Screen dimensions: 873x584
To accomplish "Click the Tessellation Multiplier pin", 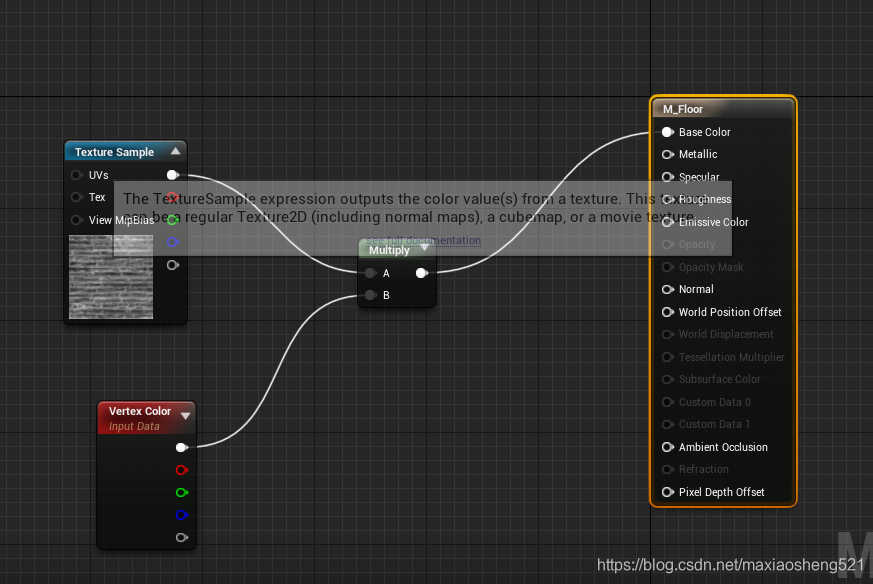I will [x=668, y=357].
